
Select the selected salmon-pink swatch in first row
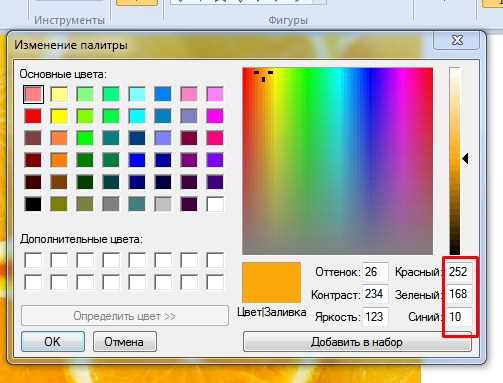coord(33,94)
